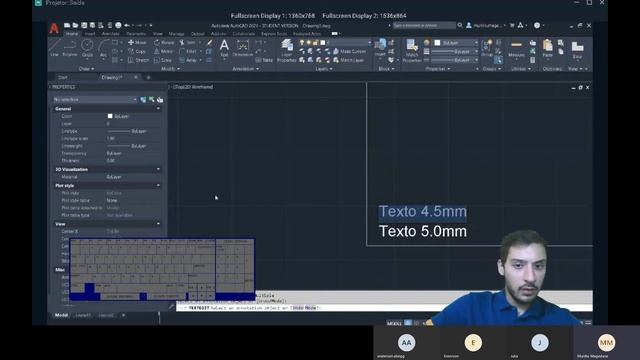This screenshot has width=640, height=360.
Task: Add a new drawing tab
Action: (x=149, y=77)
